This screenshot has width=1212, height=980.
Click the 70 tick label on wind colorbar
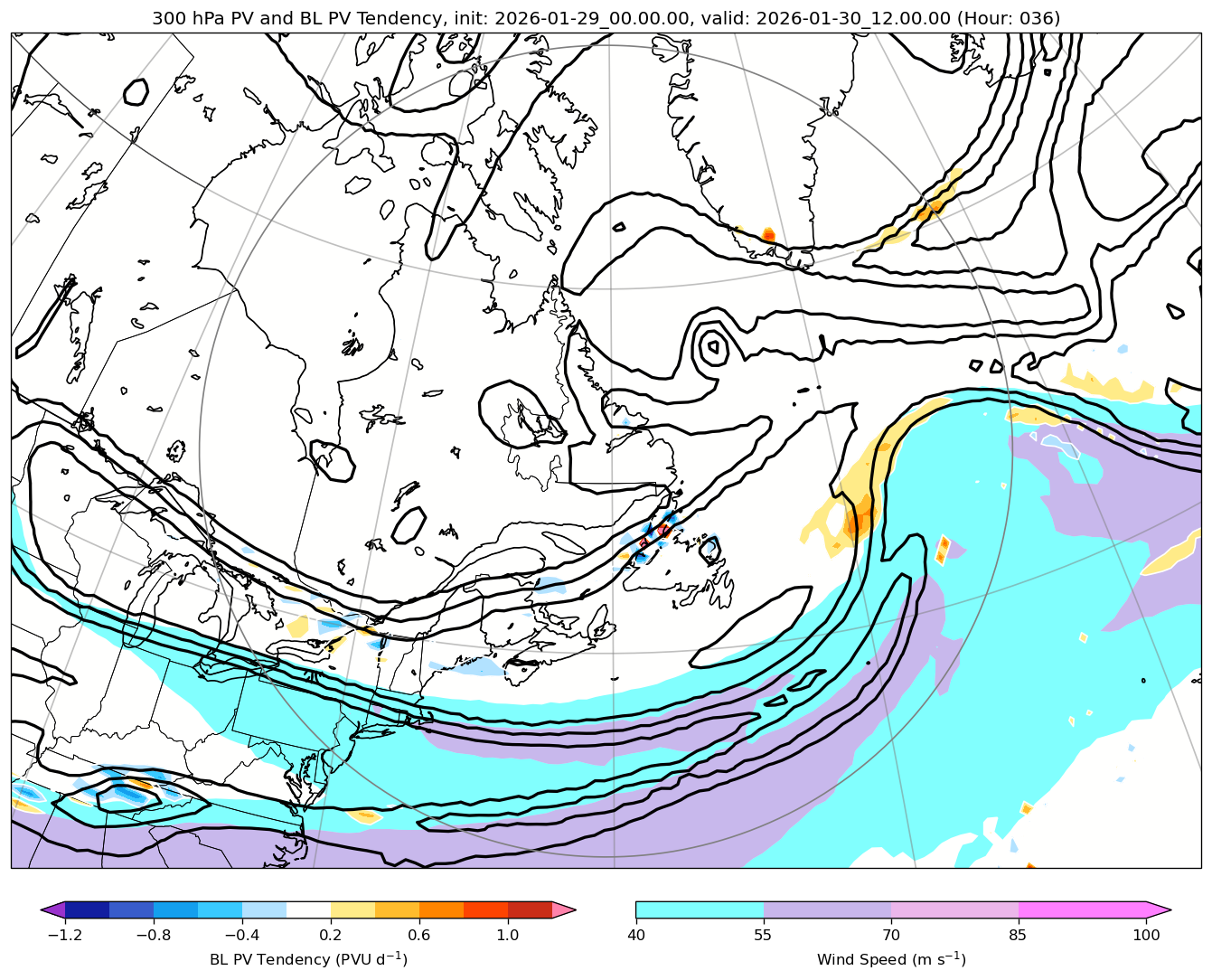click(891, 935)
